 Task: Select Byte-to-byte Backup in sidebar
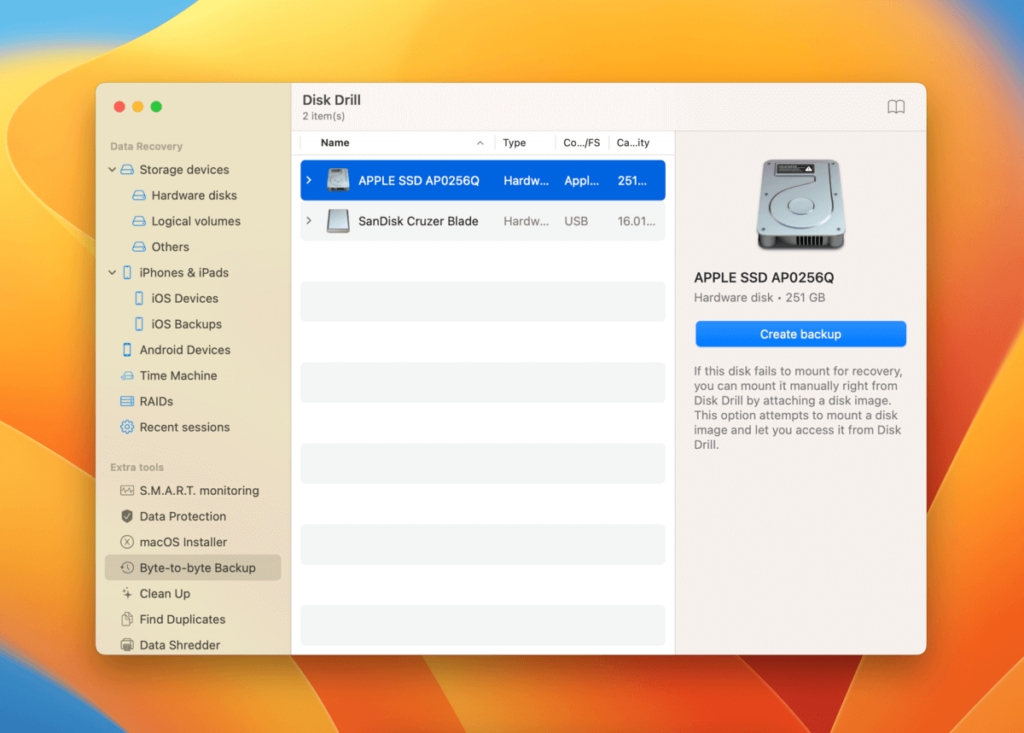tap(197, 568)
